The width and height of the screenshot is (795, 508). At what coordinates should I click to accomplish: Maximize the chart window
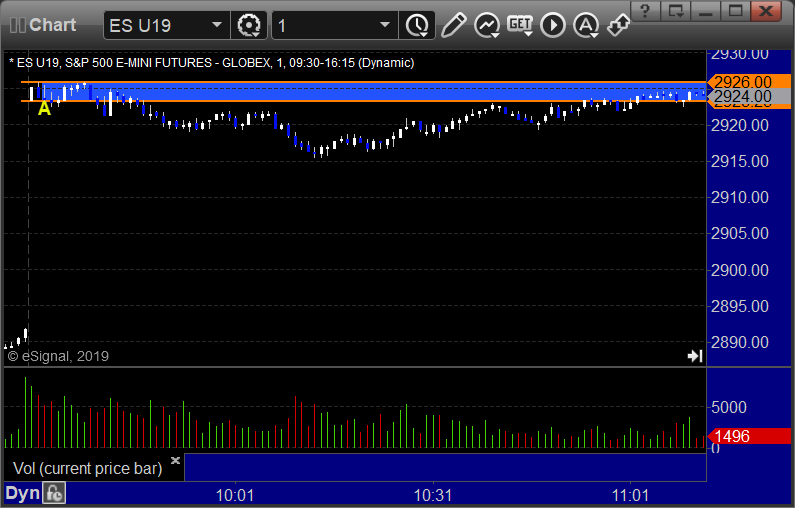tap(735, 10)
